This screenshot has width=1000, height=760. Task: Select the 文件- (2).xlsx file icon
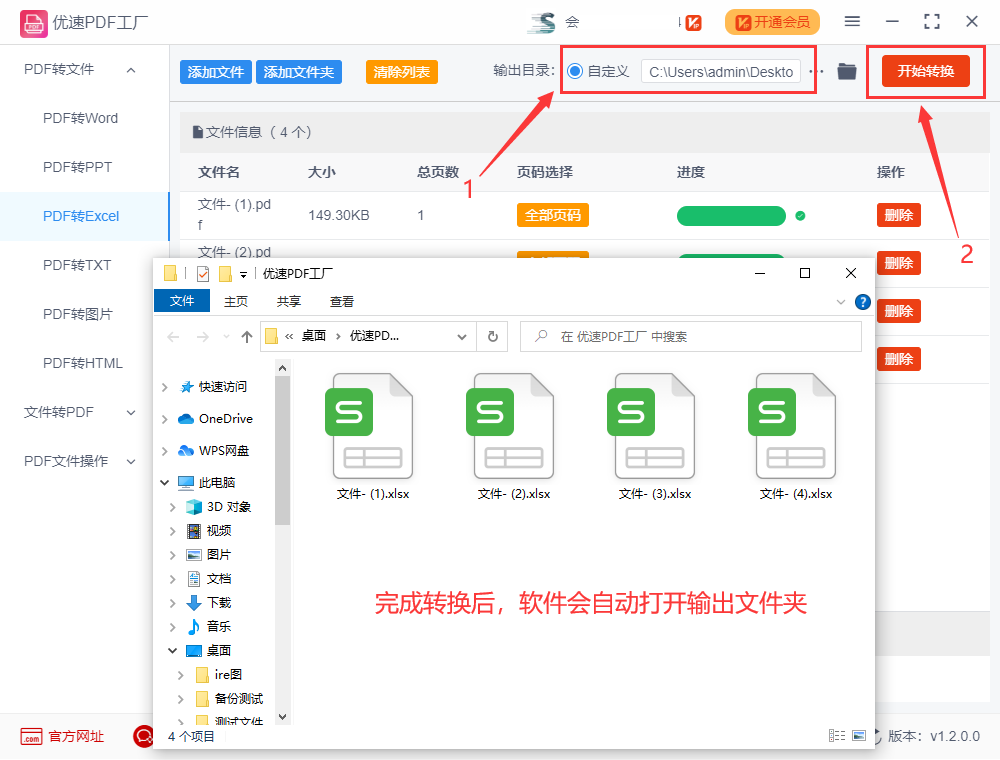click(x=513, y=426)
